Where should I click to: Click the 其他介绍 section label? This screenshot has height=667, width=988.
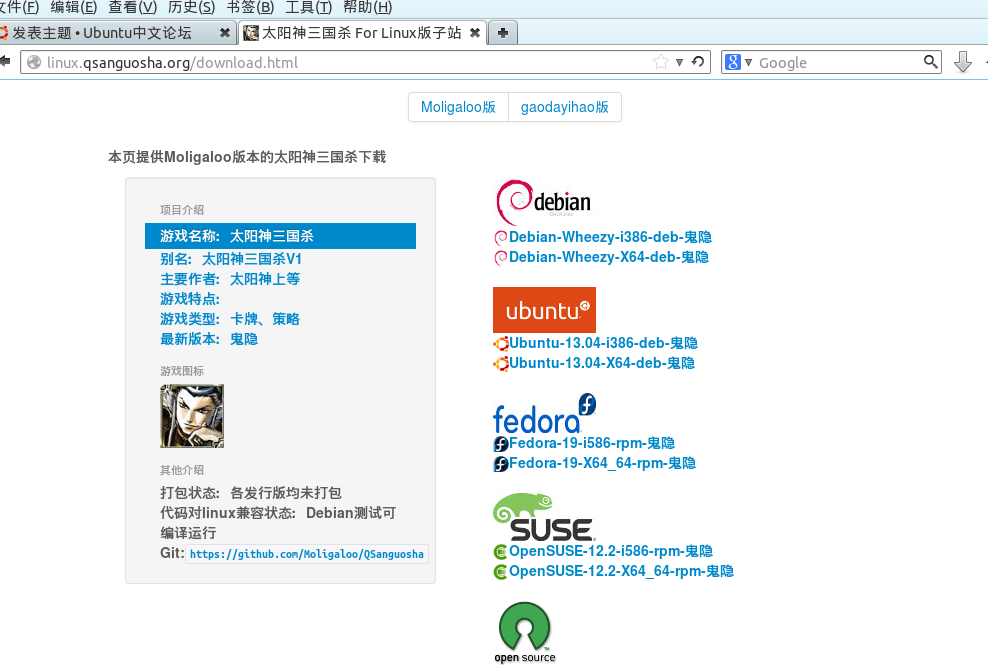click(182, 470)
